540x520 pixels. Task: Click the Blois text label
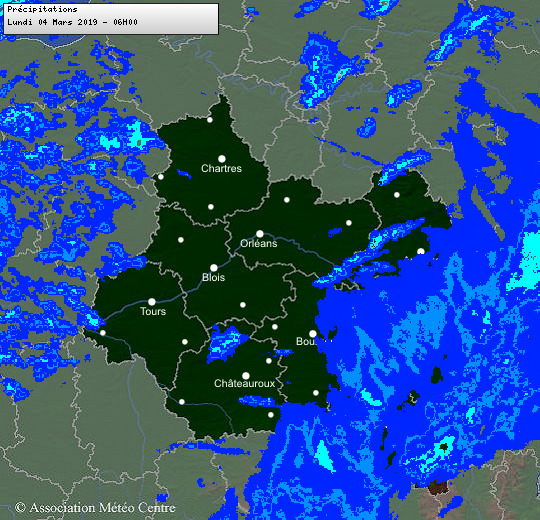pos(214,277)
